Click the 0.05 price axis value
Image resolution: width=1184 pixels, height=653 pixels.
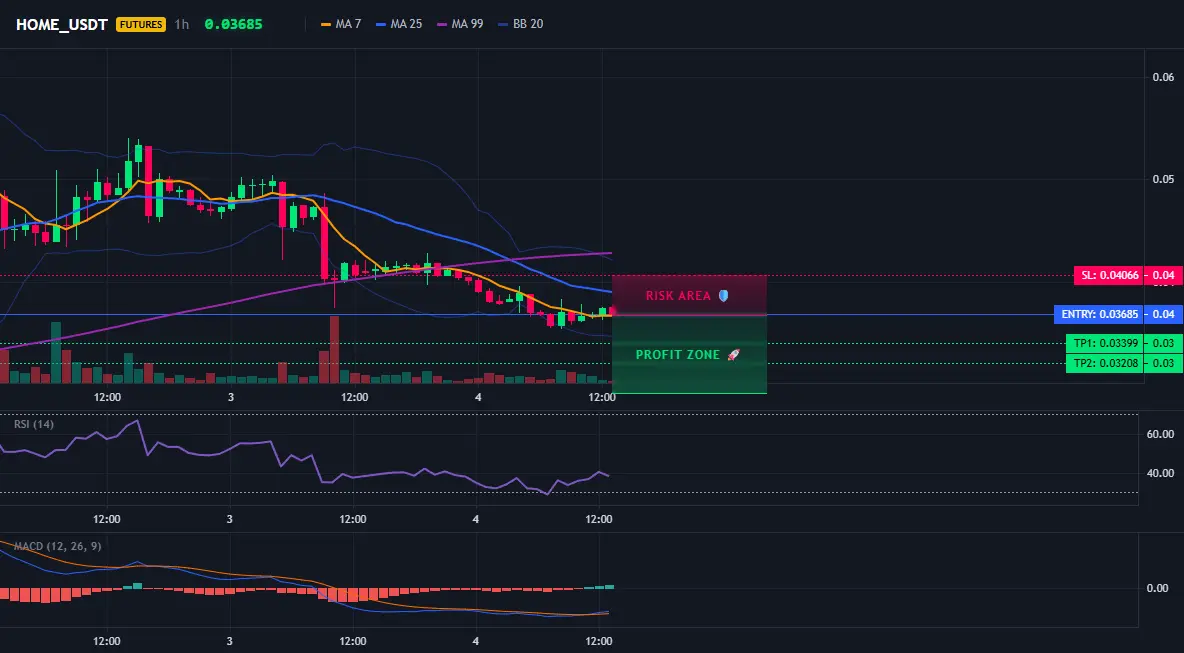(1163, 179)
